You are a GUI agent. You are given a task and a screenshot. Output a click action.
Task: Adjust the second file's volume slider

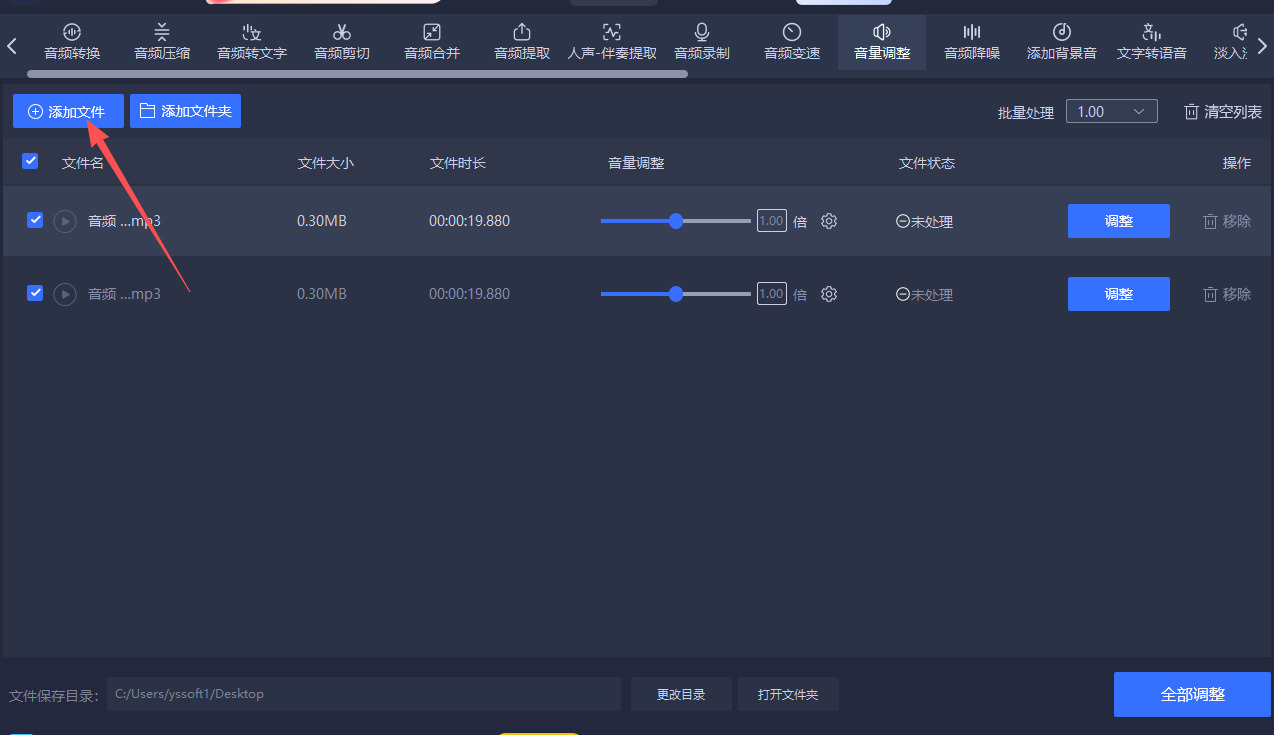pyautogui.click(x=676, y=294)
